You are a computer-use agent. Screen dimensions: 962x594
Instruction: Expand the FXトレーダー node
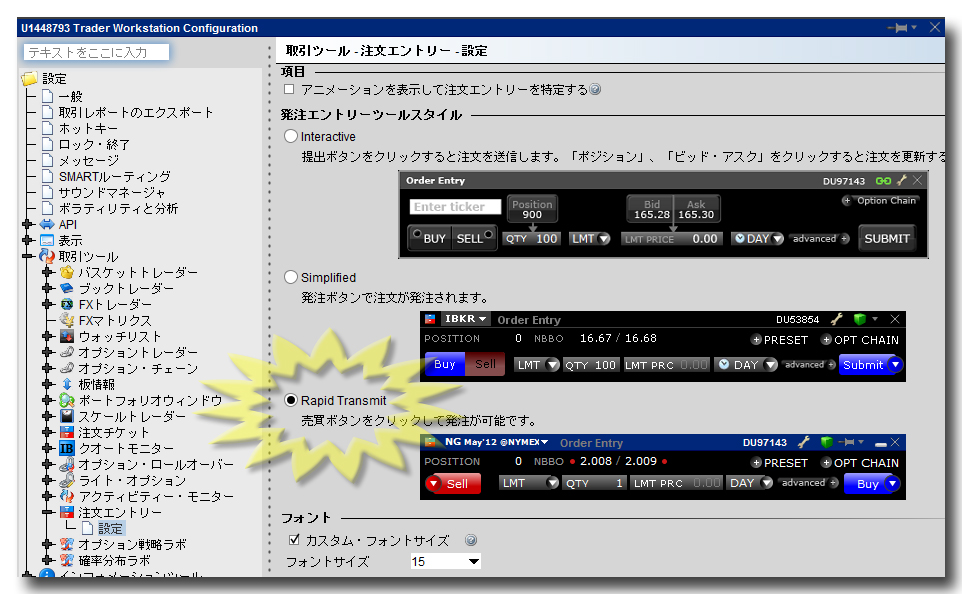(x=47, y=304)
